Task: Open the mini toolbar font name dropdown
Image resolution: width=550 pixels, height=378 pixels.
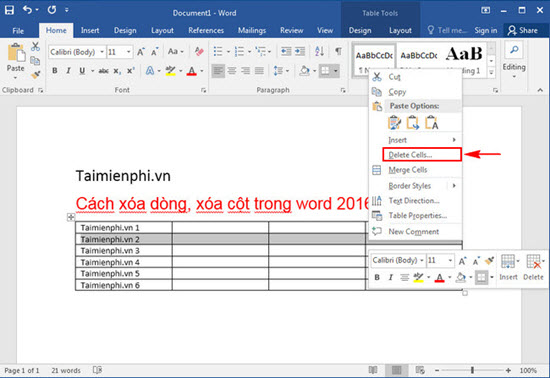Action: 422,261
